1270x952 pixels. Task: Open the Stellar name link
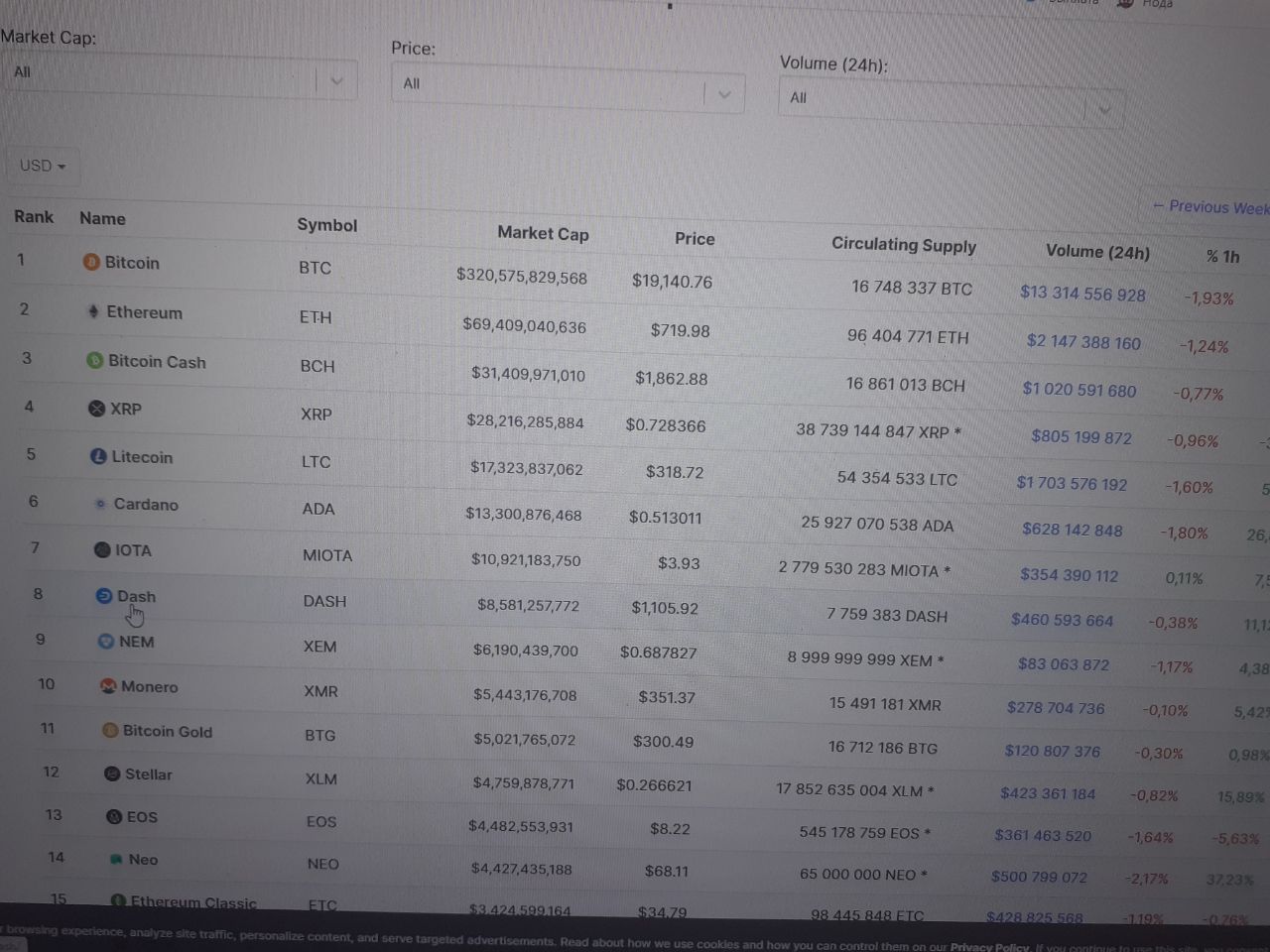(149, 773)
